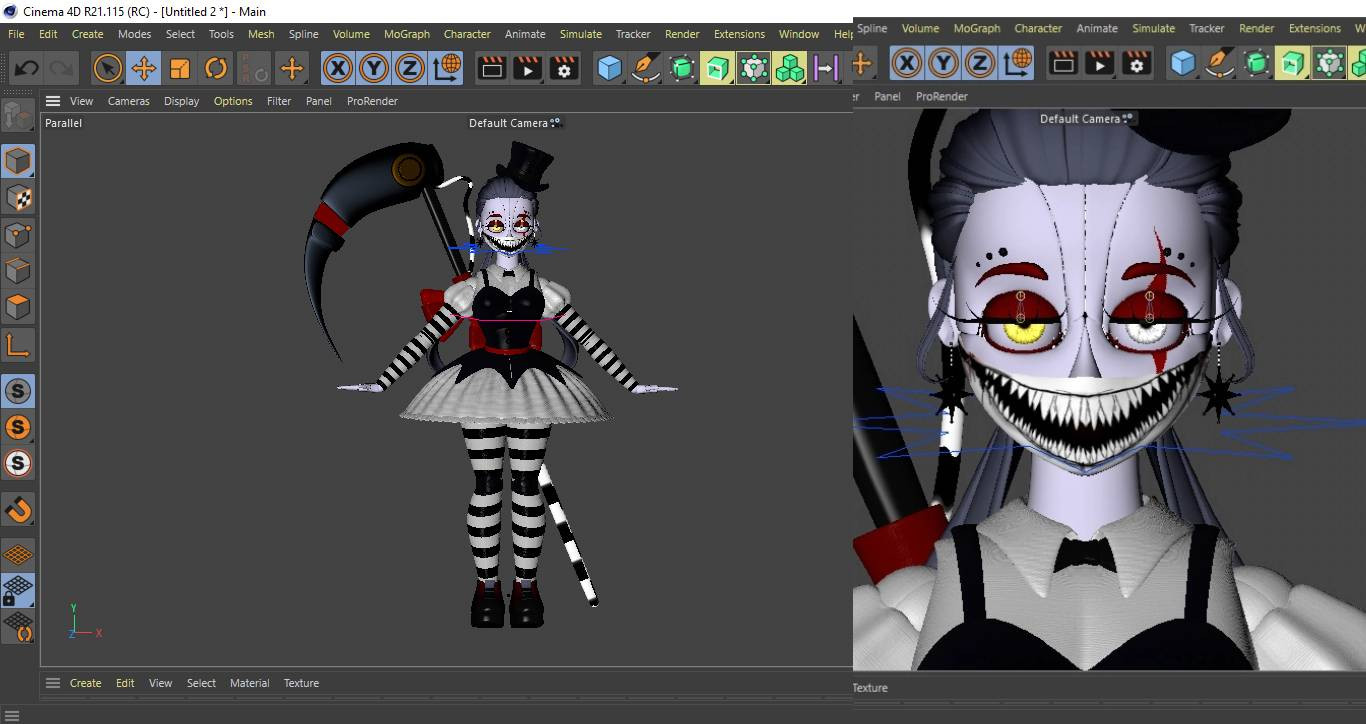The width and height of the screenshot is (1366, 724).
Task: Click Make Editable icon atop left sidebar
Action: 18,115
